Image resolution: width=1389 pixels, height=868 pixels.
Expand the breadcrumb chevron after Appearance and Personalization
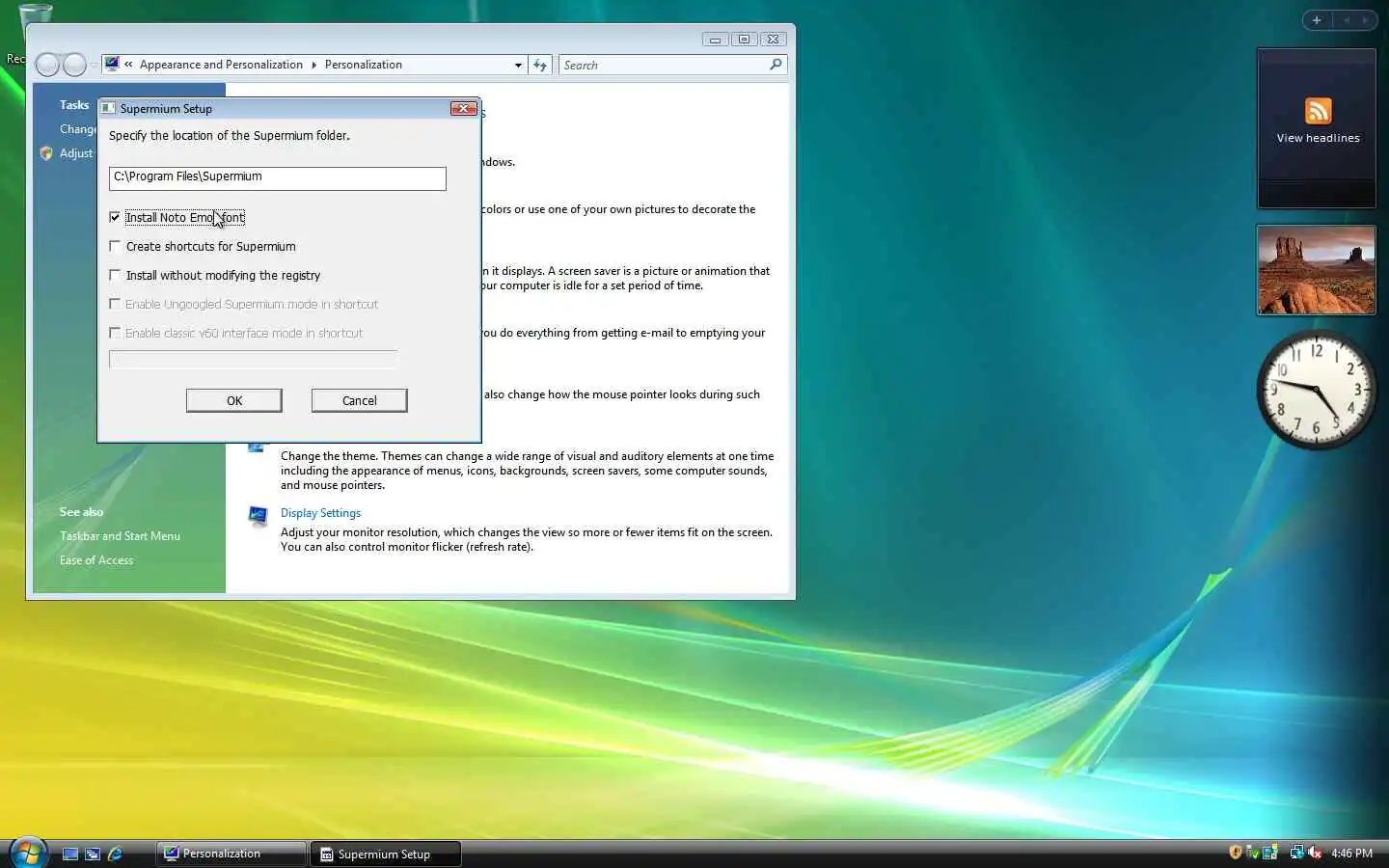(x=313, y=65)
